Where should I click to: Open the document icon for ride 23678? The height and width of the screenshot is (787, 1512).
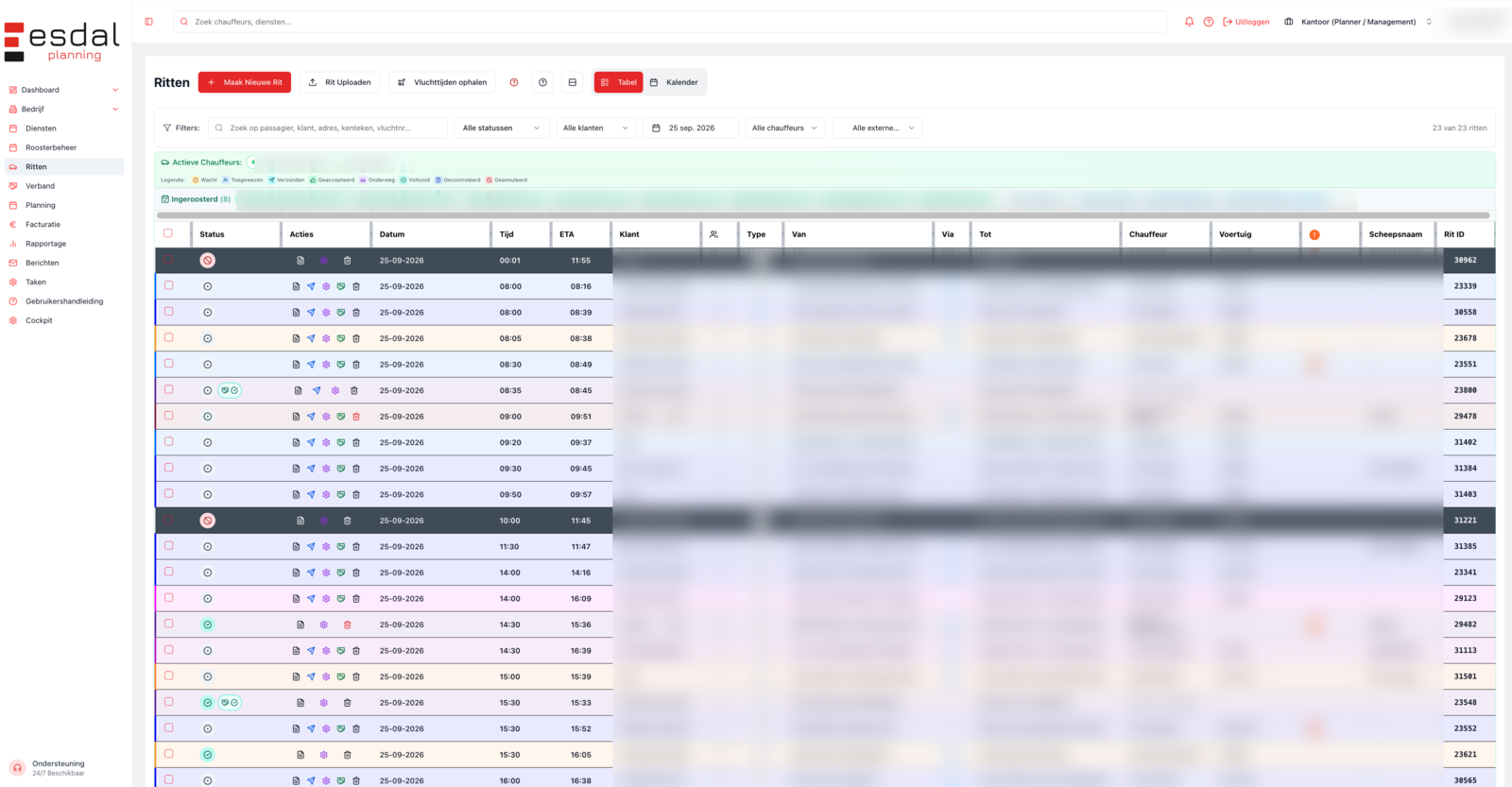coord(296,338)
